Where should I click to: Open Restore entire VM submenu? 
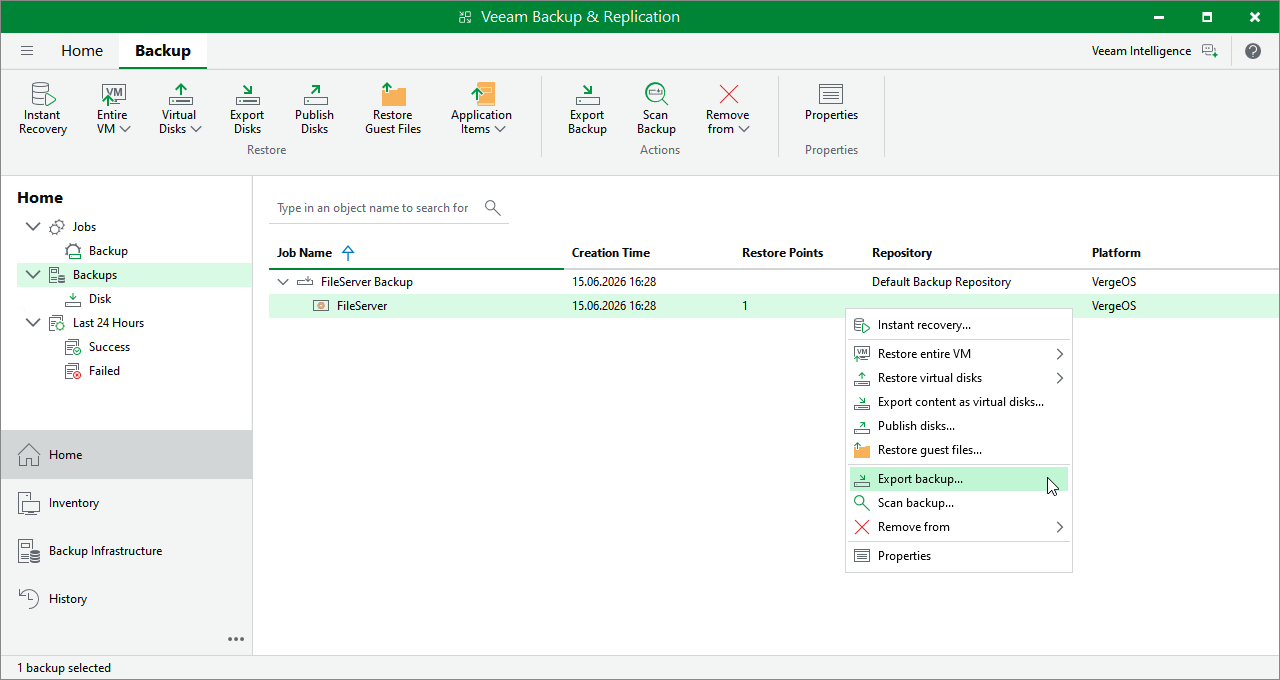959,354
